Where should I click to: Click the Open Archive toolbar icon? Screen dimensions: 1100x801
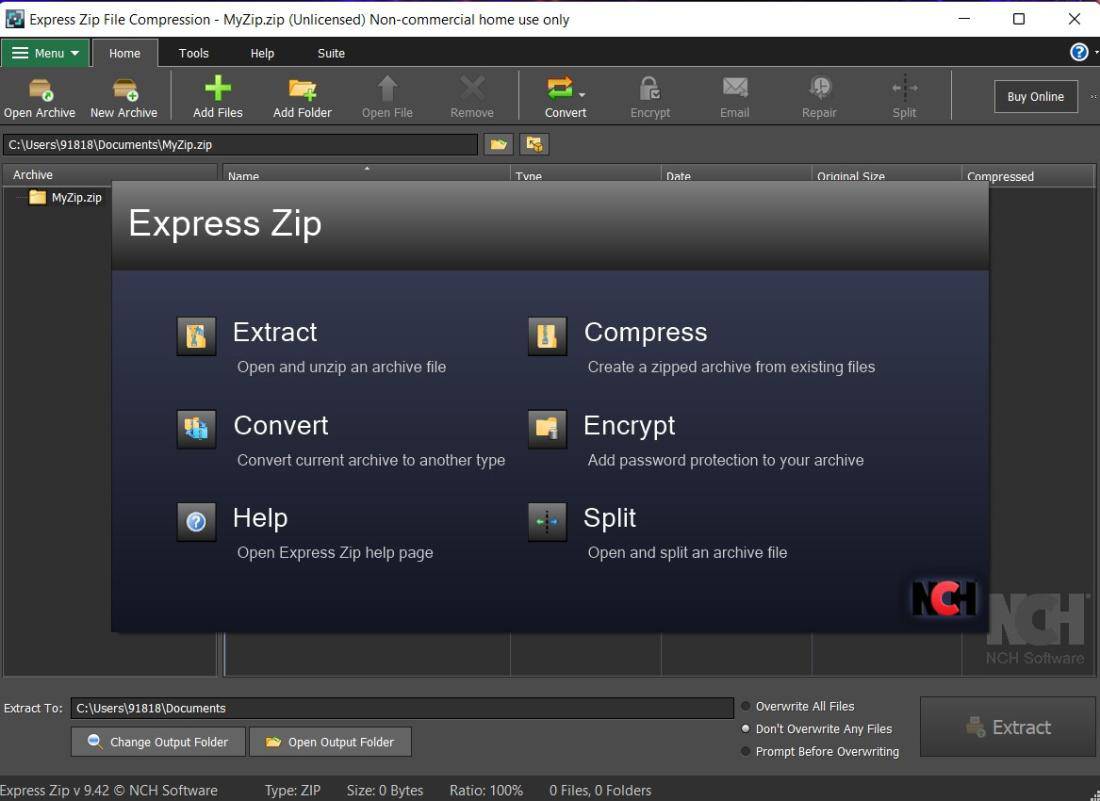tap(40, 90)
